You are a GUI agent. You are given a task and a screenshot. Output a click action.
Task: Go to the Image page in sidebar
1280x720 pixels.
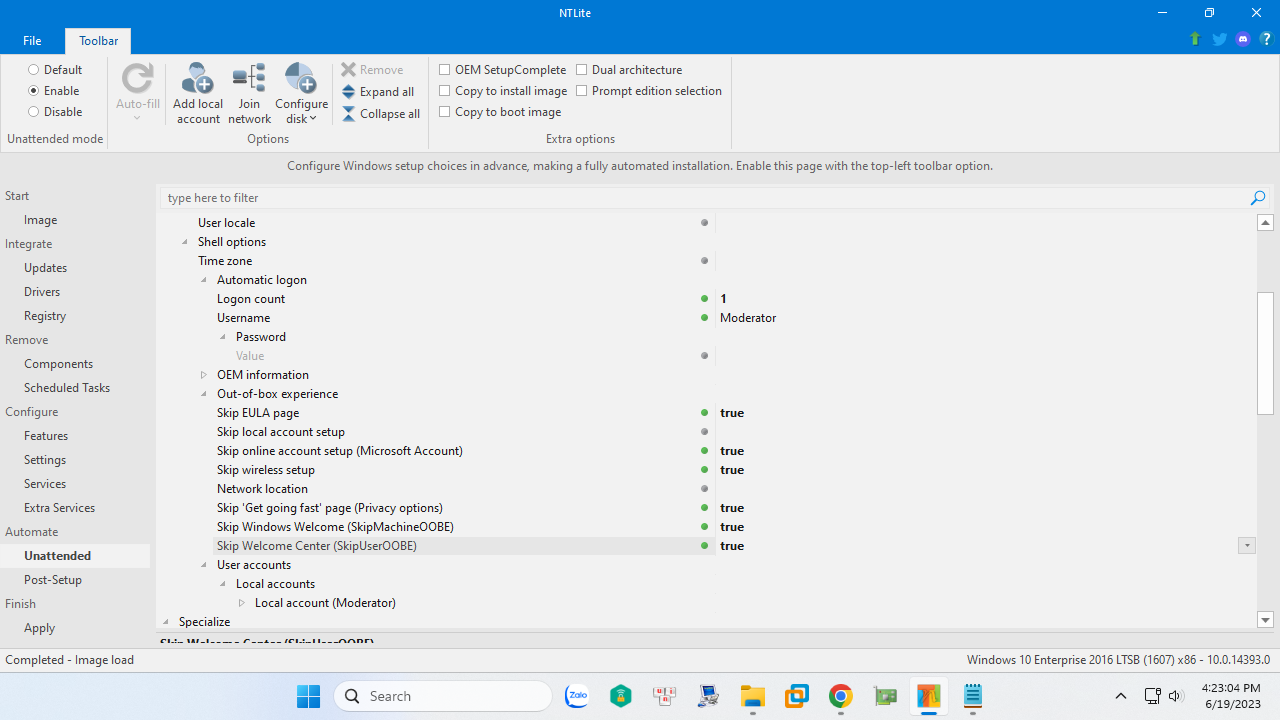coord(41,220)
